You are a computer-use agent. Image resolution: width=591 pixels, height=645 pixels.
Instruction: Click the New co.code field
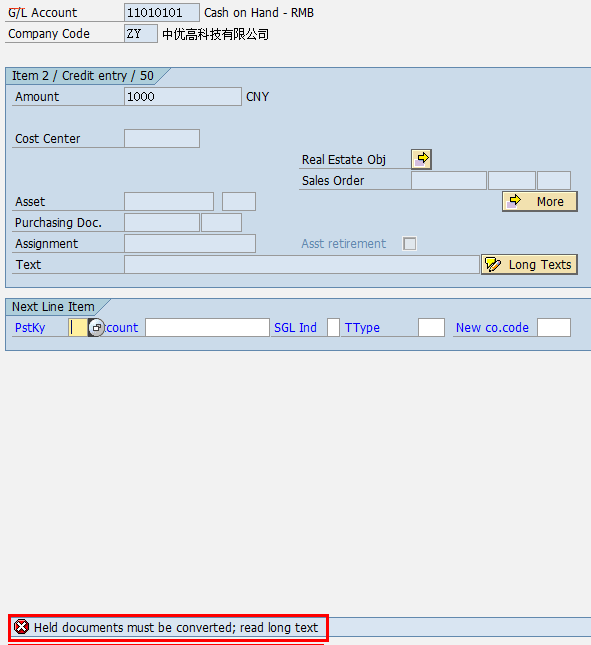pos(554,328)
